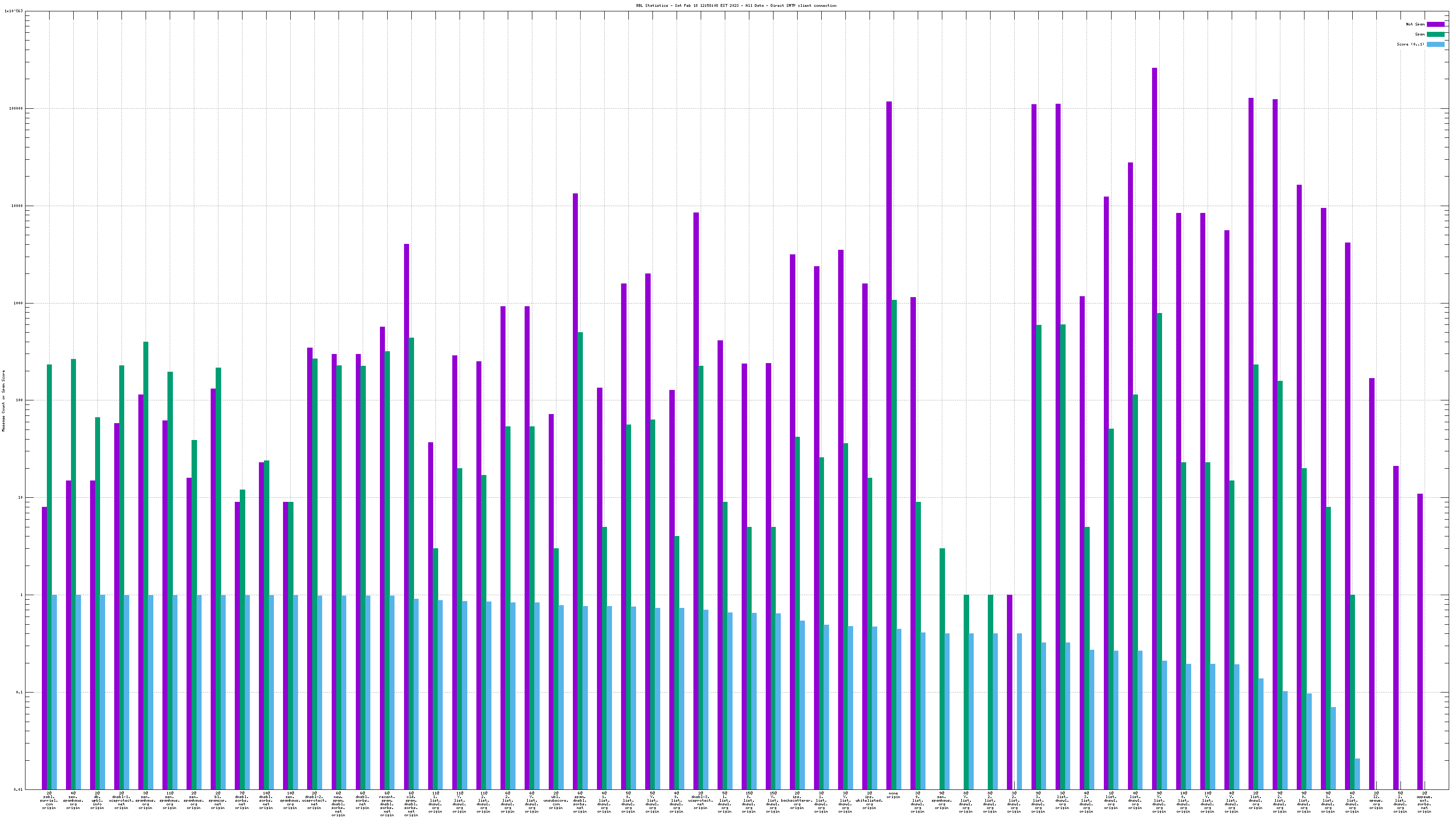Click the 0.01 y-axis tick label

click(18, 789)
